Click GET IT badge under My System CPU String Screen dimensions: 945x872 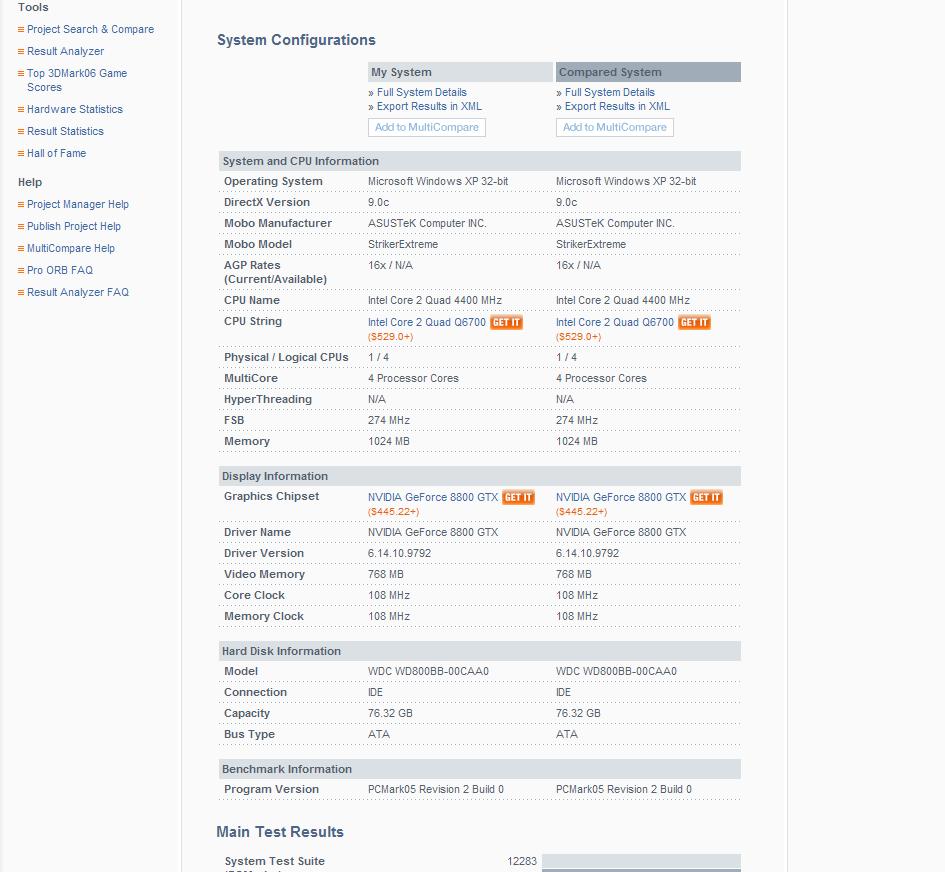pos(506,322)
